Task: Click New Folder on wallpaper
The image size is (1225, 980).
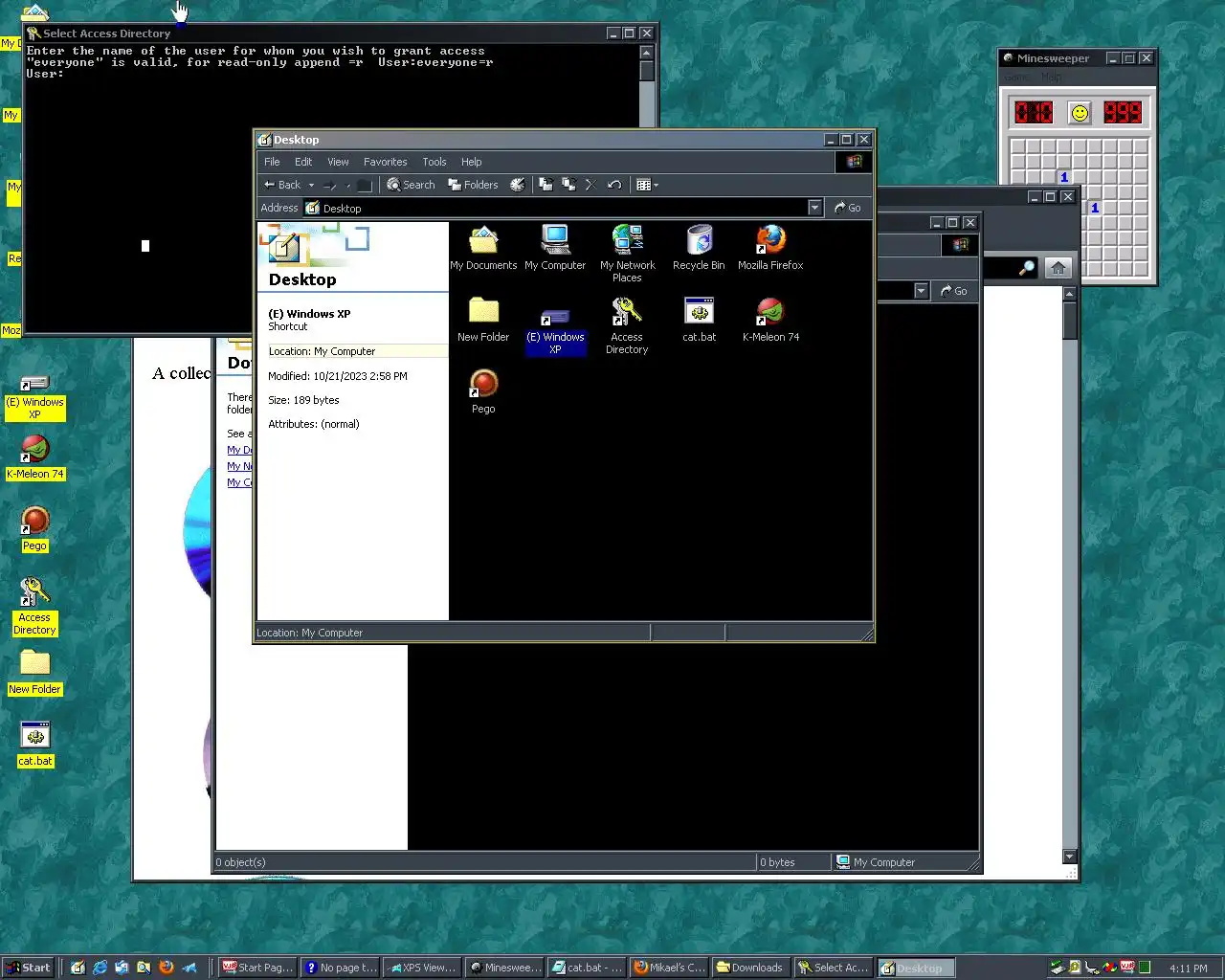Action: pos(34,672)
